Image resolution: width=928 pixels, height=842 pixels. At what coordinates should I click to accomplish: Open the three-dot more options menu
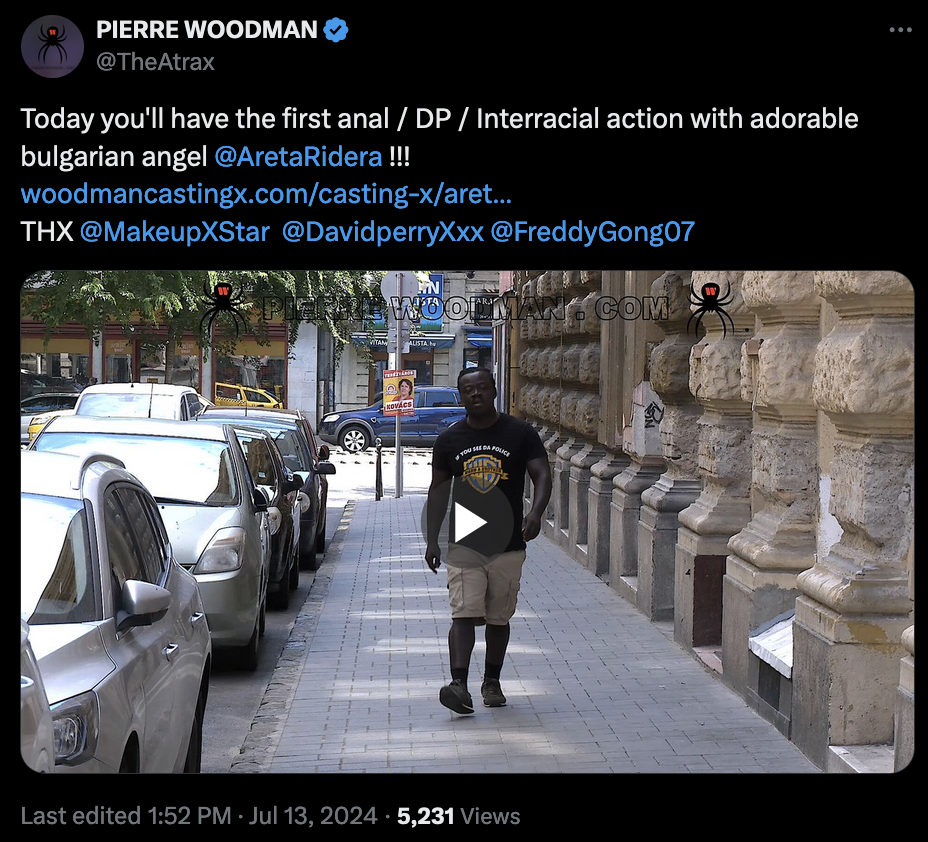tap(900, 30)
